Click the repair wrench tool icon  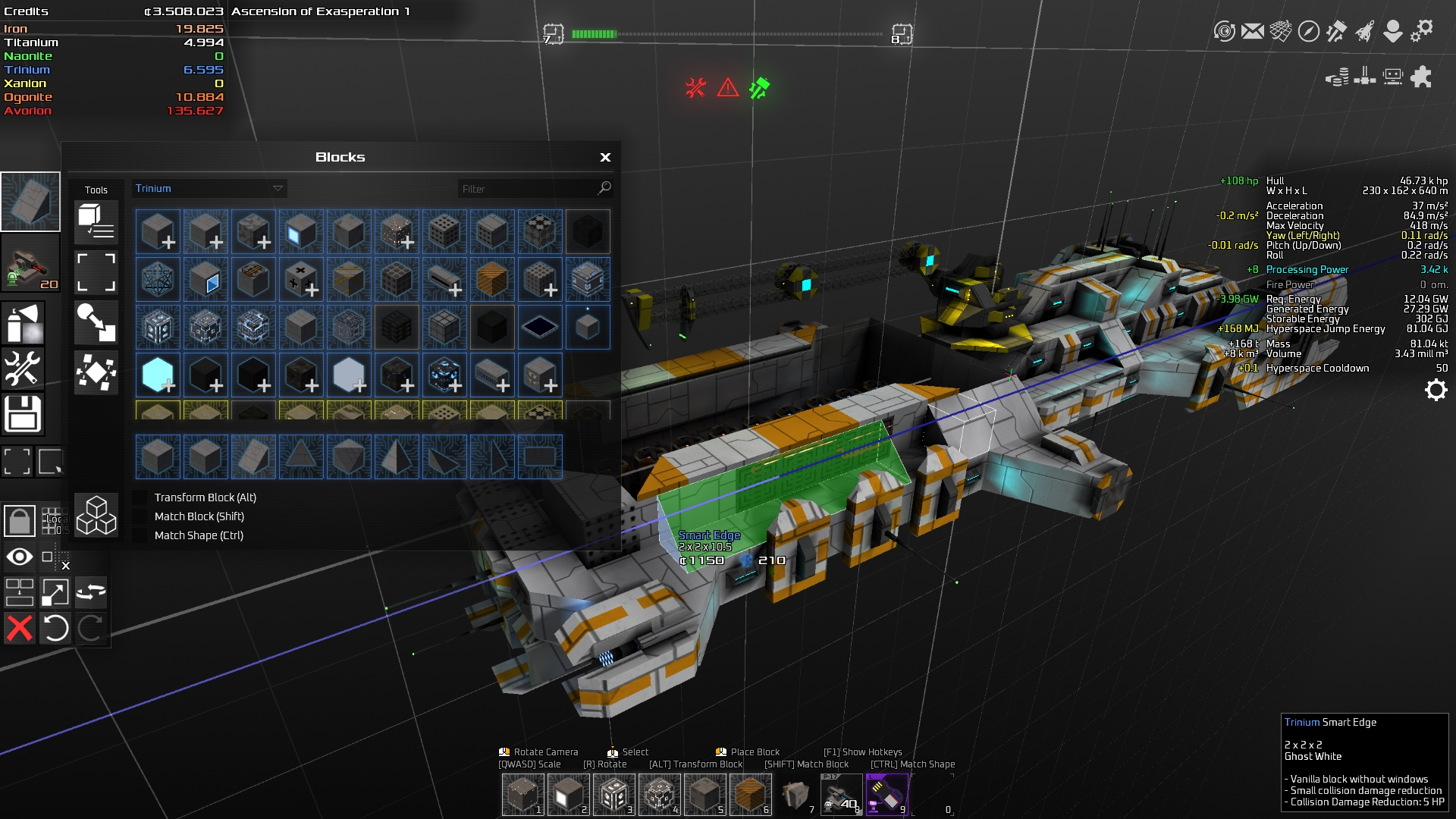[23, 369]
